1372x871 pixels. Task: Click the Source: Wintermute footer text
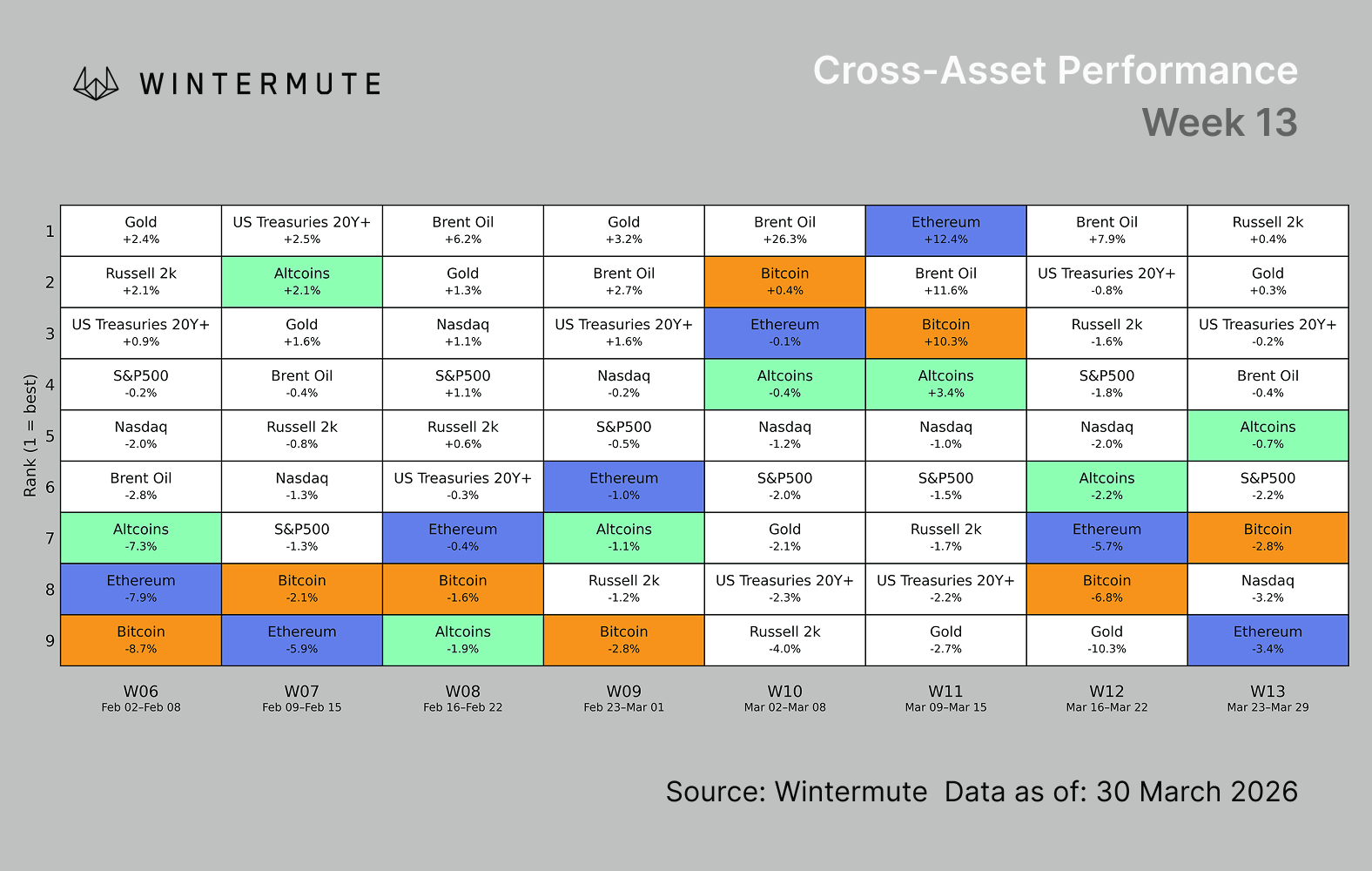coord(796,792)
